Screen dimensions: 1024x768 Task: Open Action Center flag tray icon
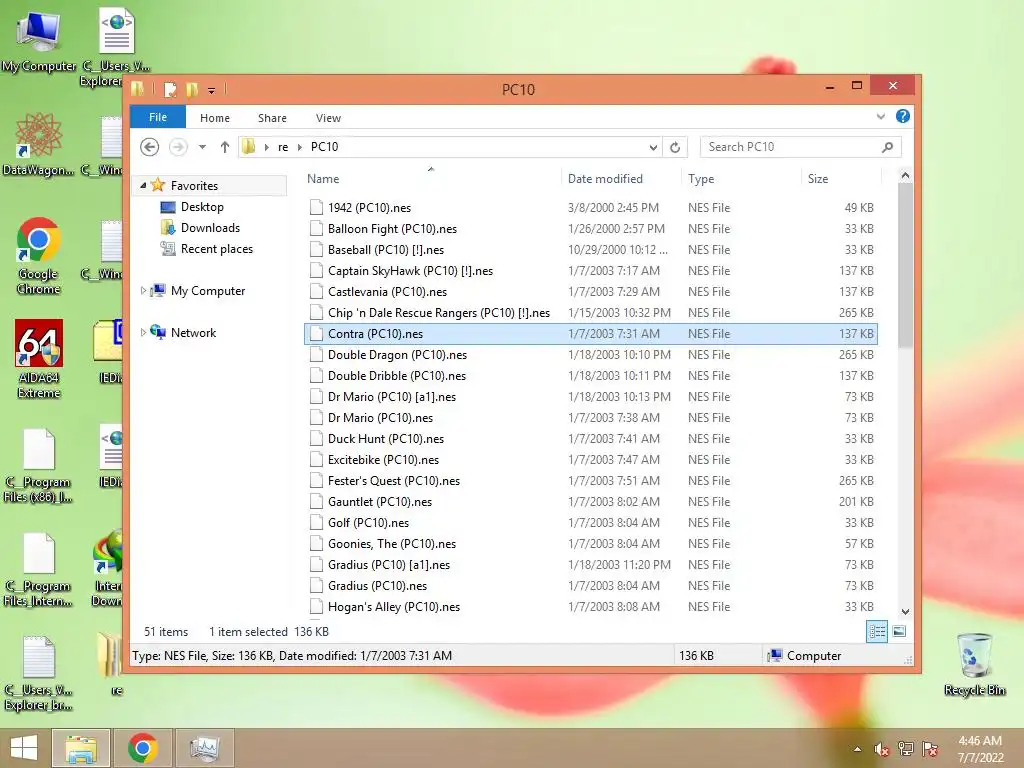(930, 749)
